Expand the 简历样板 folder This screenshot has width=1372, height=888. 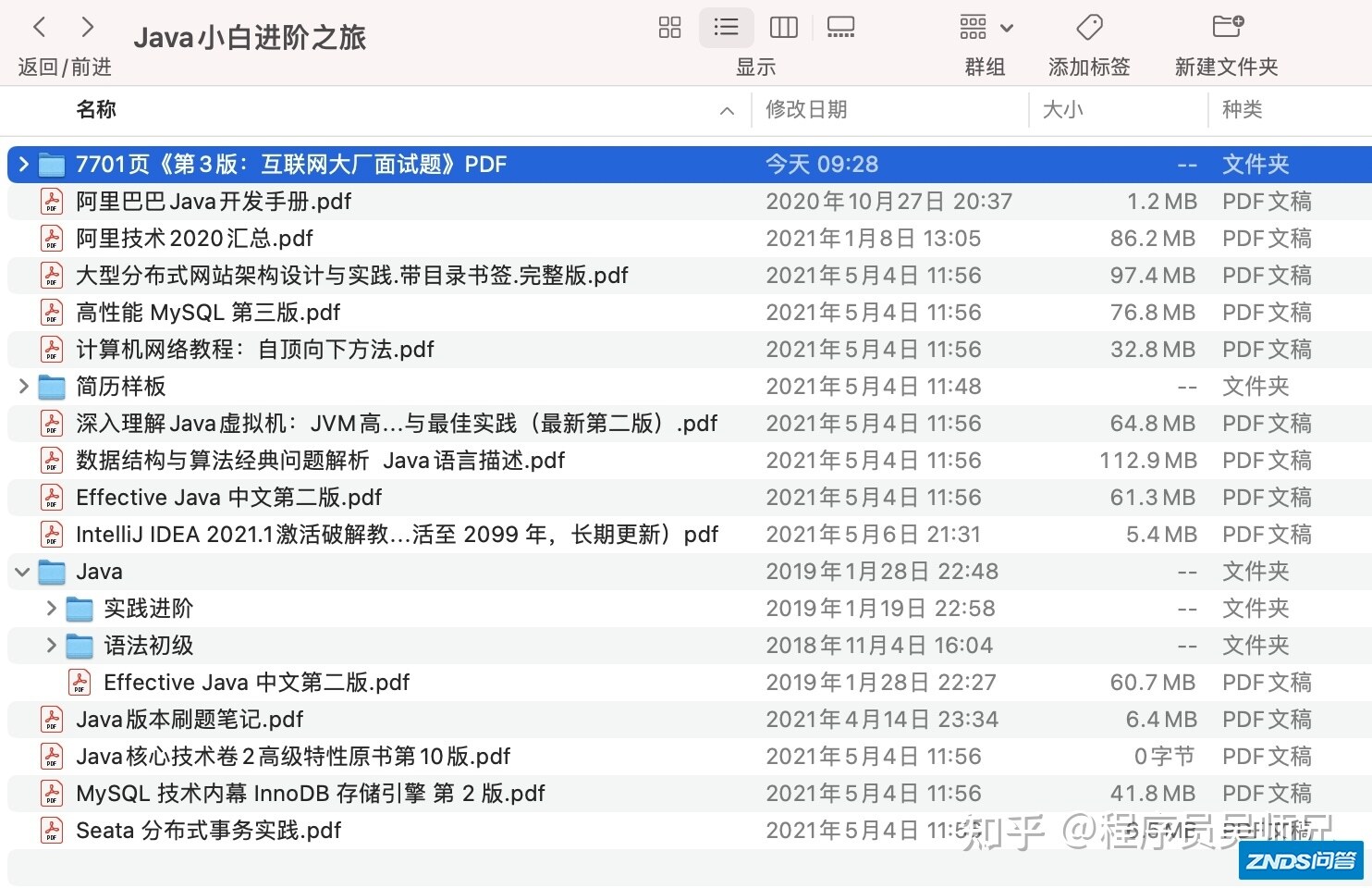[24, 387]
